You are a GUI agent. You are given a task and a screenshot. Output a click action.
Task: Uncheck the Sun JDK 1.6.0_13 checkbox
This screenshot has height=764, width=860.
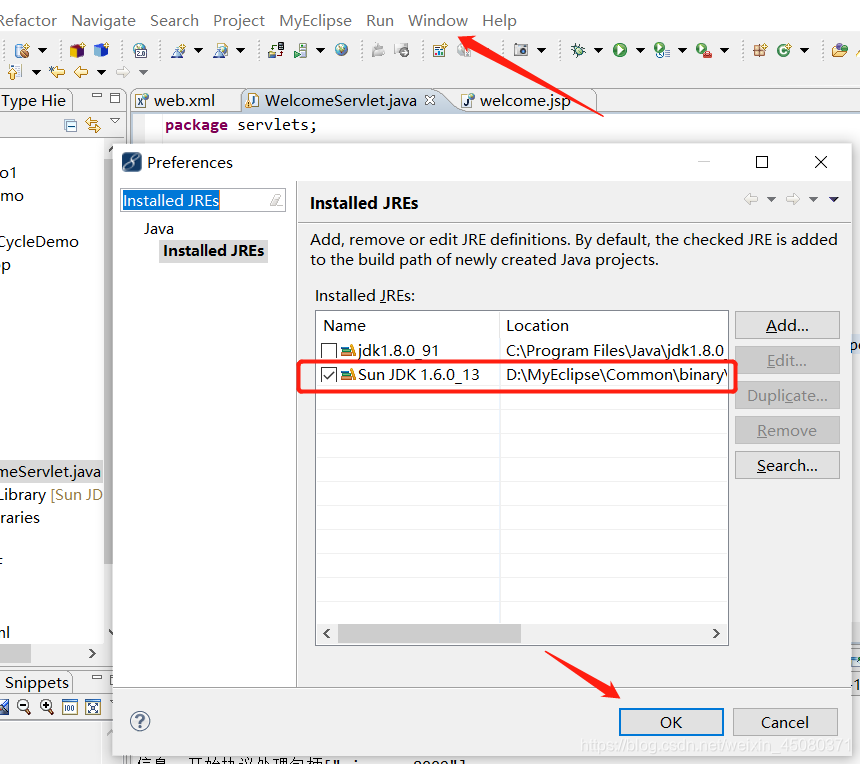click(x=329, y=375)
